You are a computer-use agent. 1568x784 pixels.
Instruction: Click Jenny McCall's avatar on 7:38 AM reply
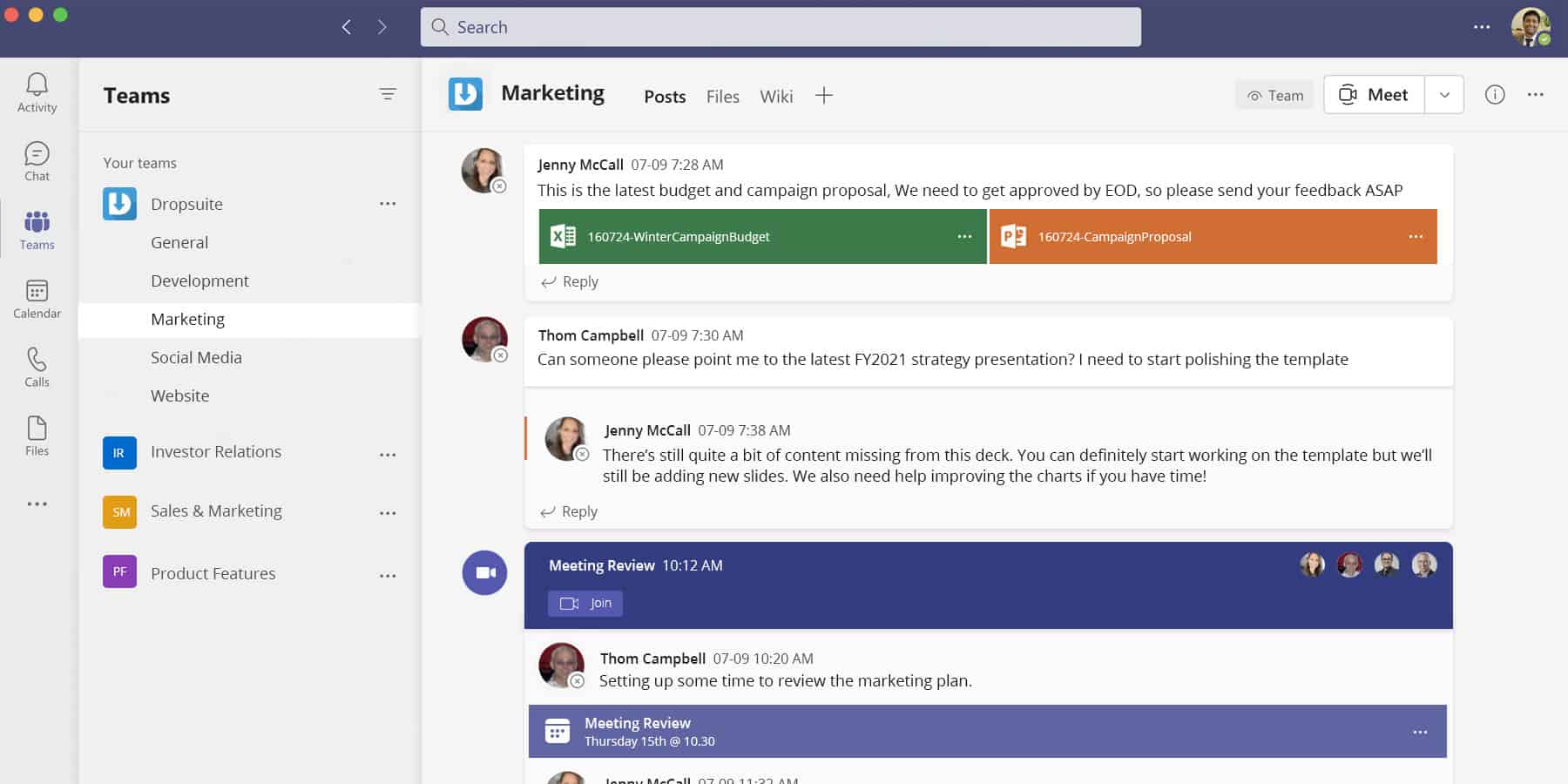[566, 438]
